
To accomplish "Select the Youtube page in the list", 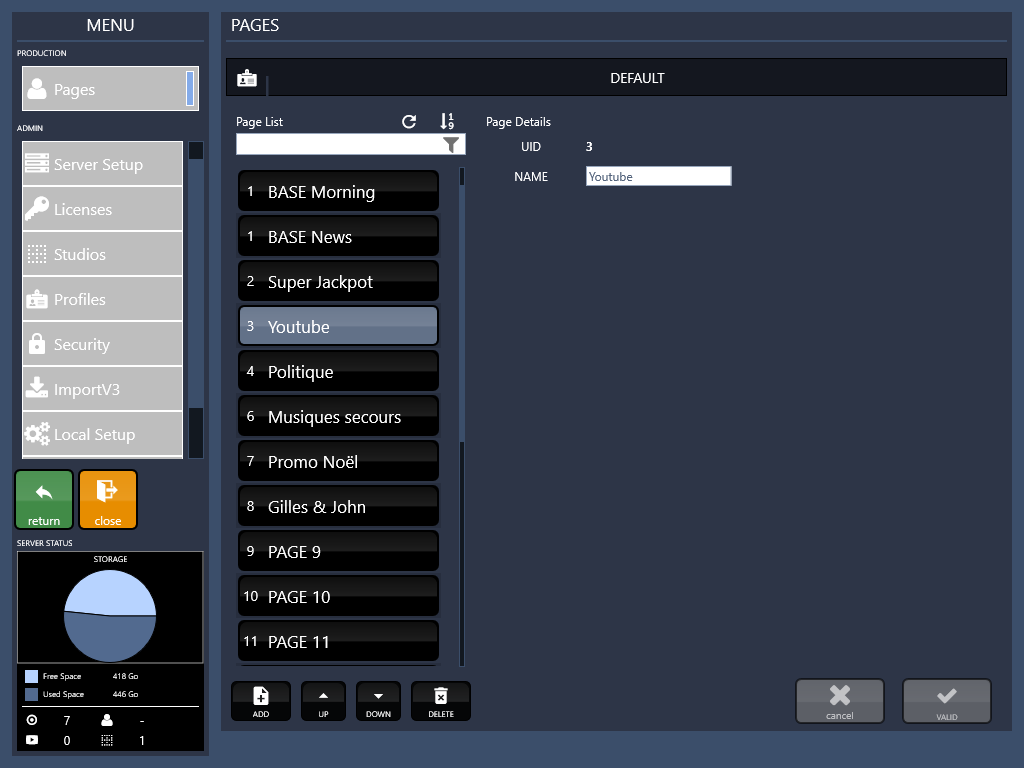I will (337, 325).
